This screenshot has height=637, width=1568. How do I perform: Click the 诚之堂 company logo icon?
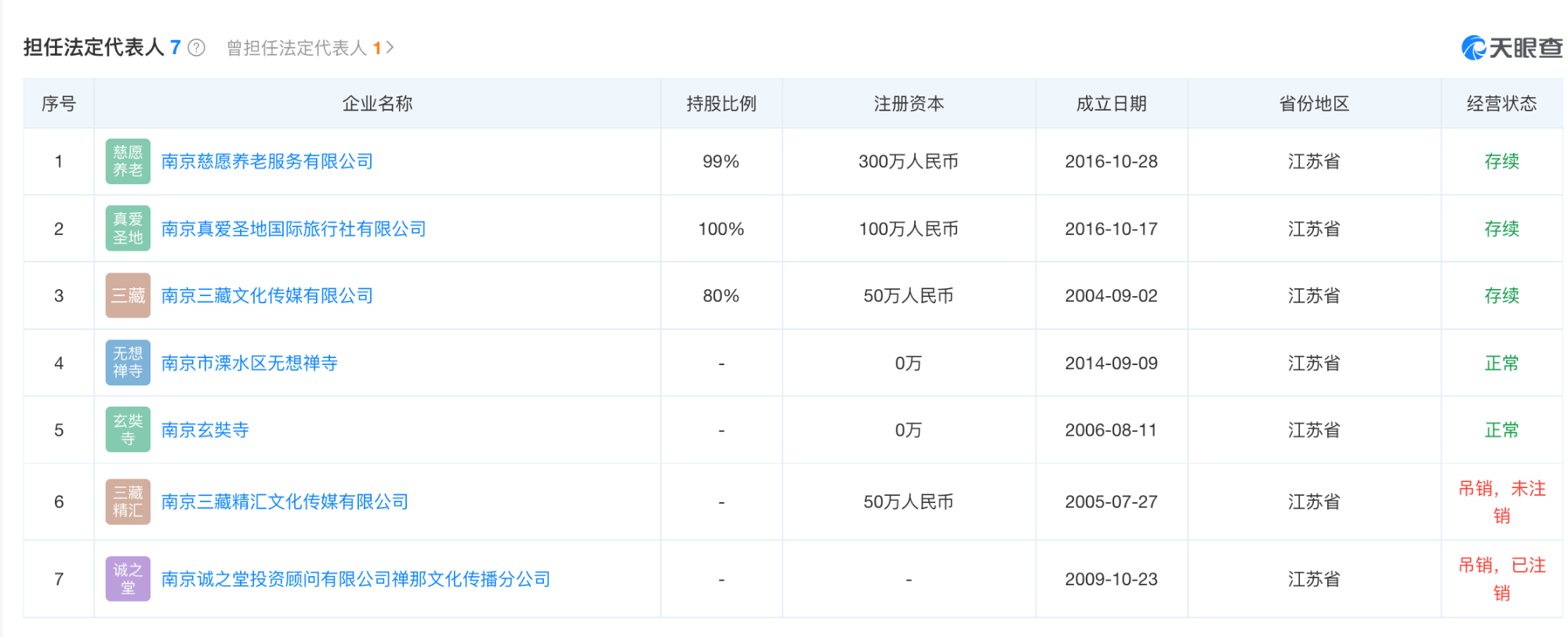[x=128, y=579]
